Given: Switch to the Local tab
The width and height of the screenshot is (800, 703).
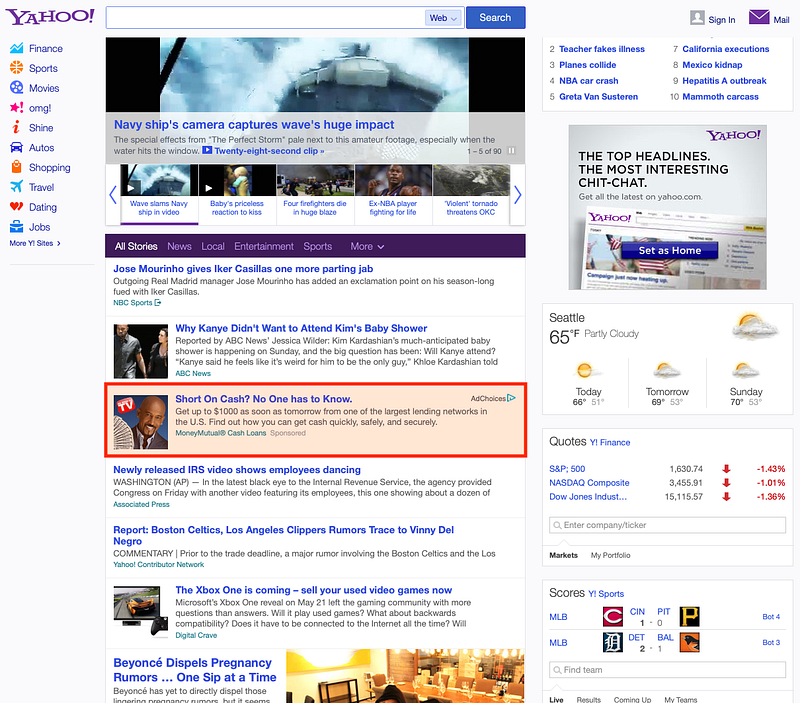Looking at the screenshot, I should [212, 246].
